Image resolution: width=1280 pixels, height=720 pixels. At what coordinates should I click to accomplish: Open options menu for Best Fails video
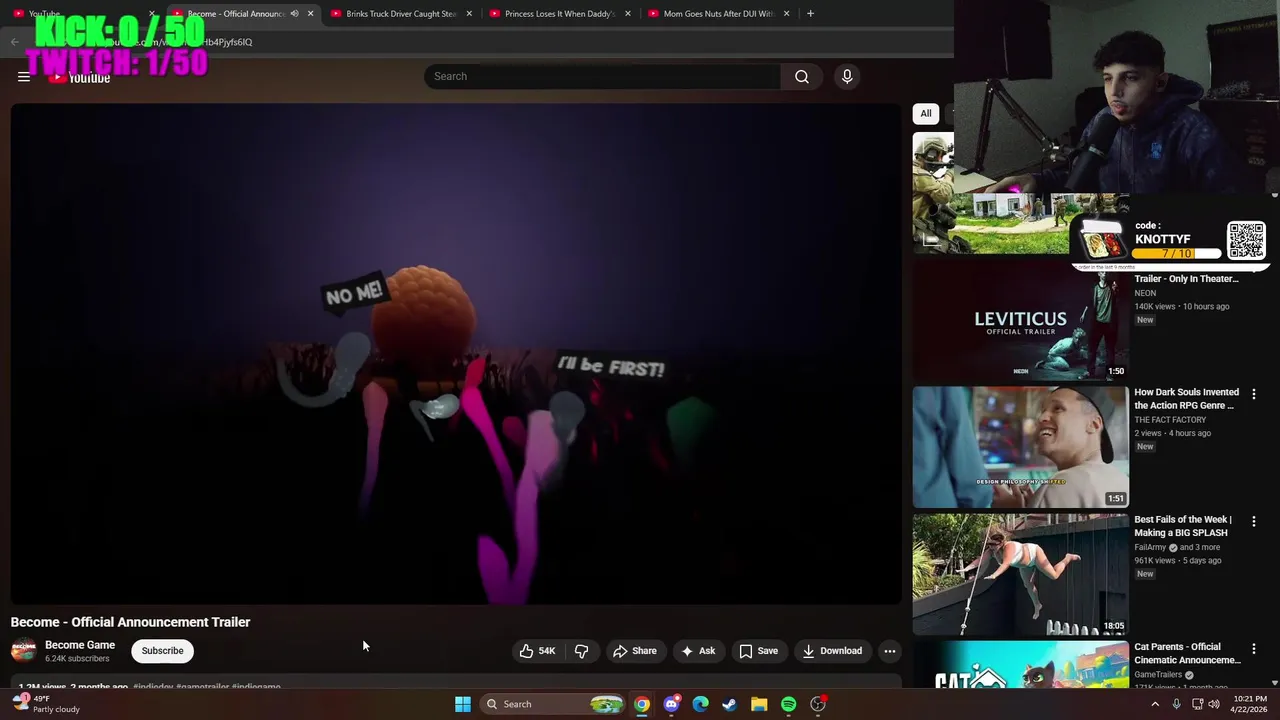[1253, 521]
